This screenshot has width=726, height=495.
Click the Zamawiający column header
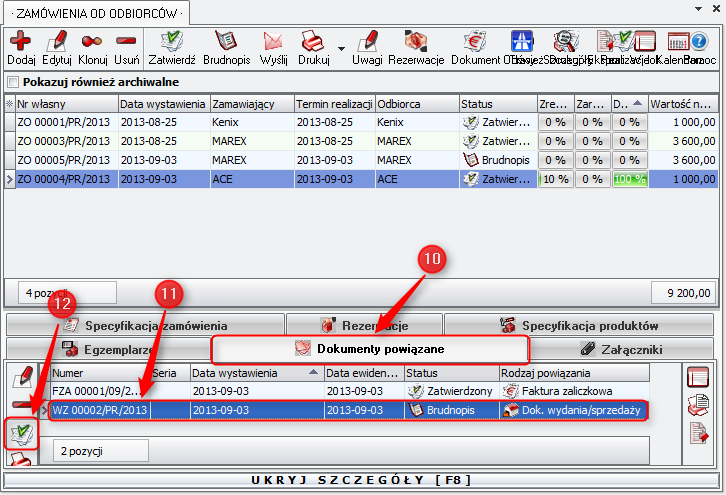pyautogui.click(x=252, y=104)
